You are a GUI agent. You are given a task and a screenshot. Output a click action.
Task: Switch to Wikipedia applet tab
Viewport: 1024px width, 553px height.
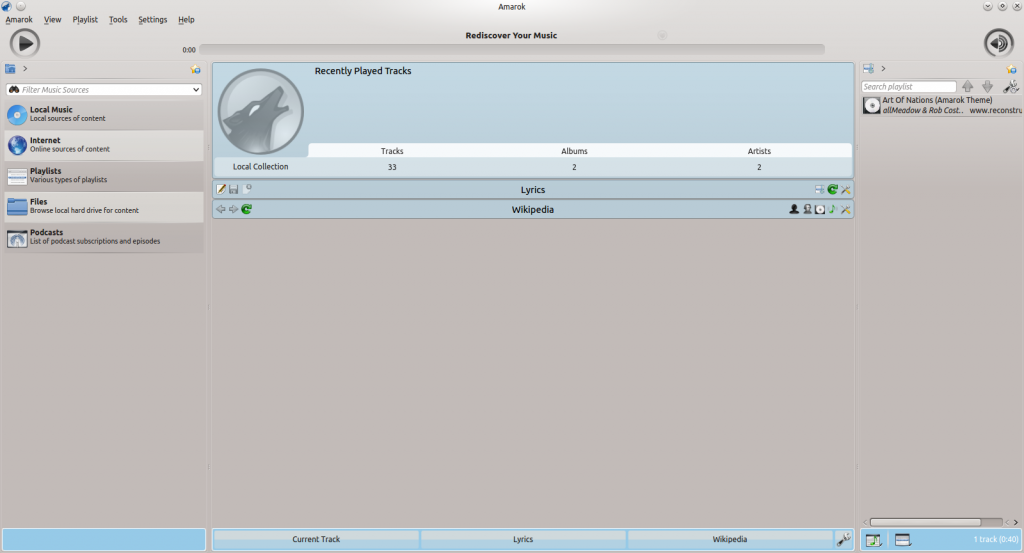pyautogui.click(x=729, y=539)
